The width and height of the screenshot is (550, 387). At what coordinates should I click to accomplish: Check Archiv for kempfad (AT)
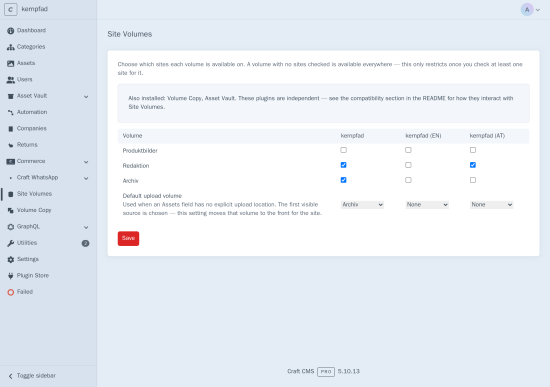473,180
